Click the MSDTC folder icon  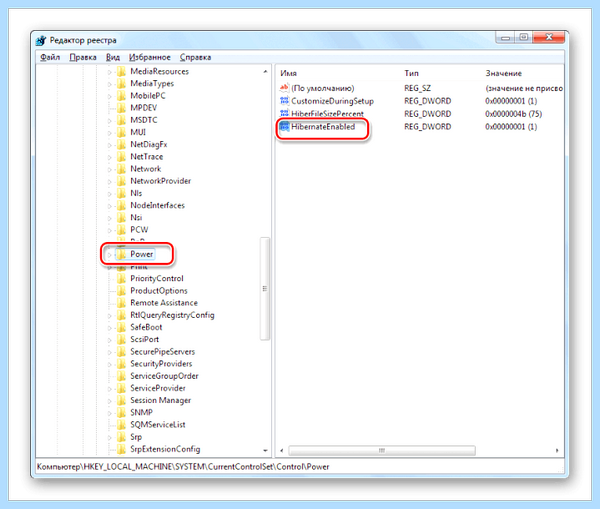point(121,120)
